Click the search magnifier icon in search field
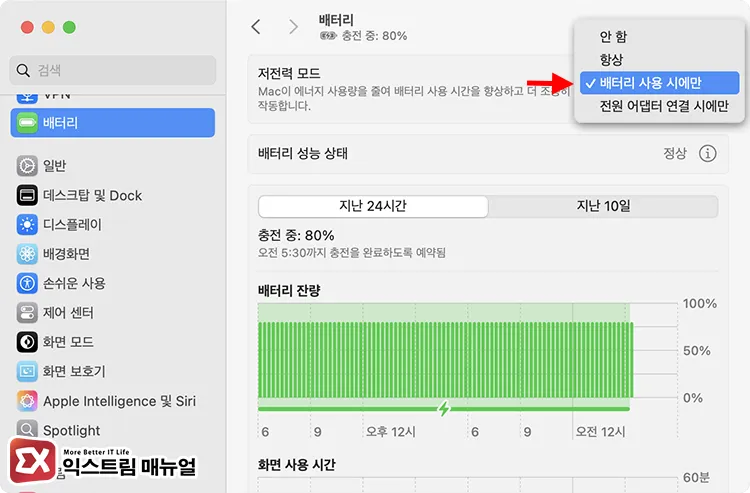 [23, 70]
